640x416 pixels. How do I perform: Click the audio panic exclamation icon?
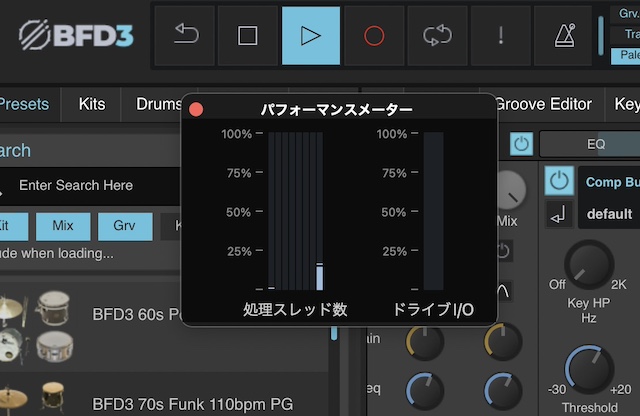pos(501,35)
